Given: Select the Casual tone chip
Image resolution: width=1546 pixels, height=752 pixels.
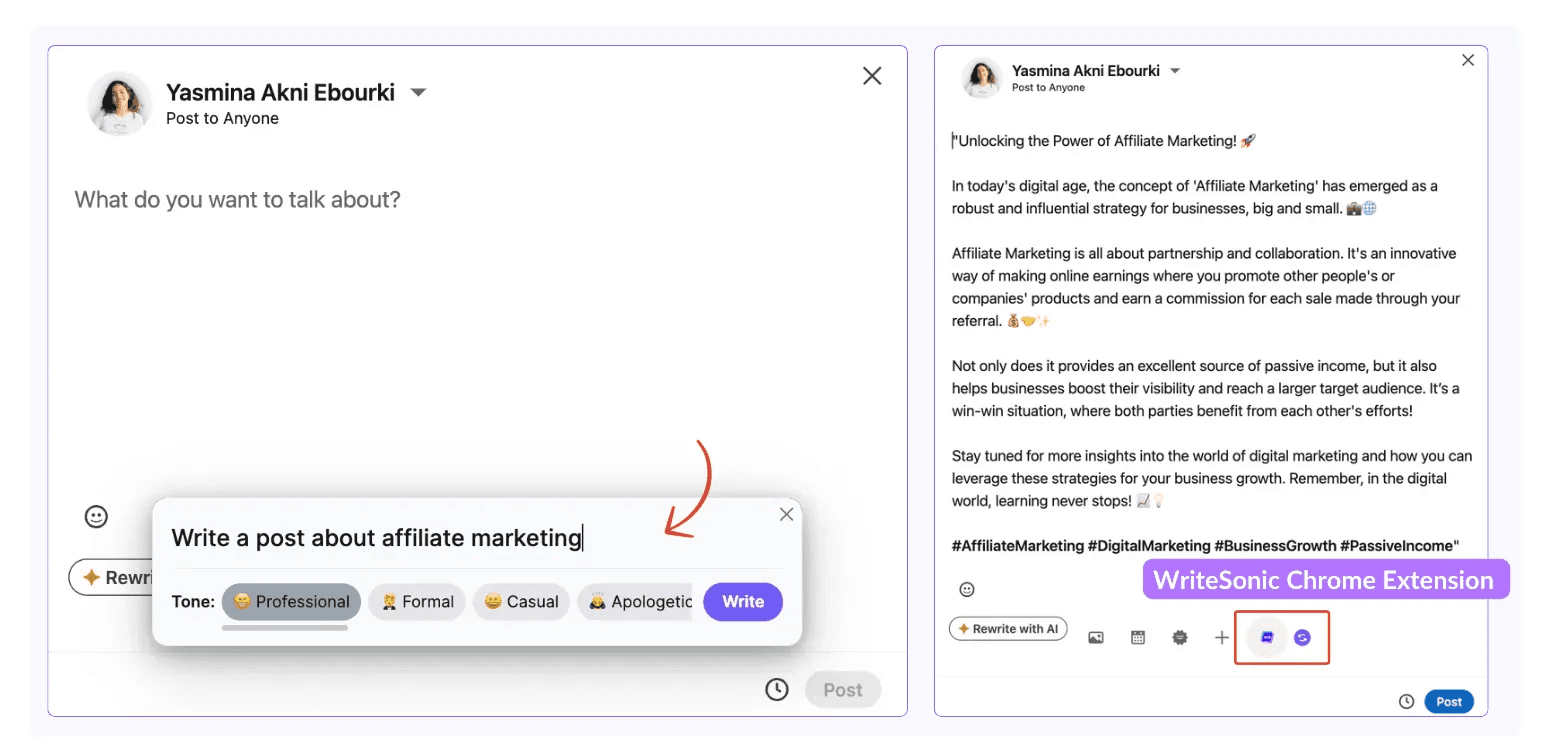Looking at the screenshot, I should click(521, 602).
